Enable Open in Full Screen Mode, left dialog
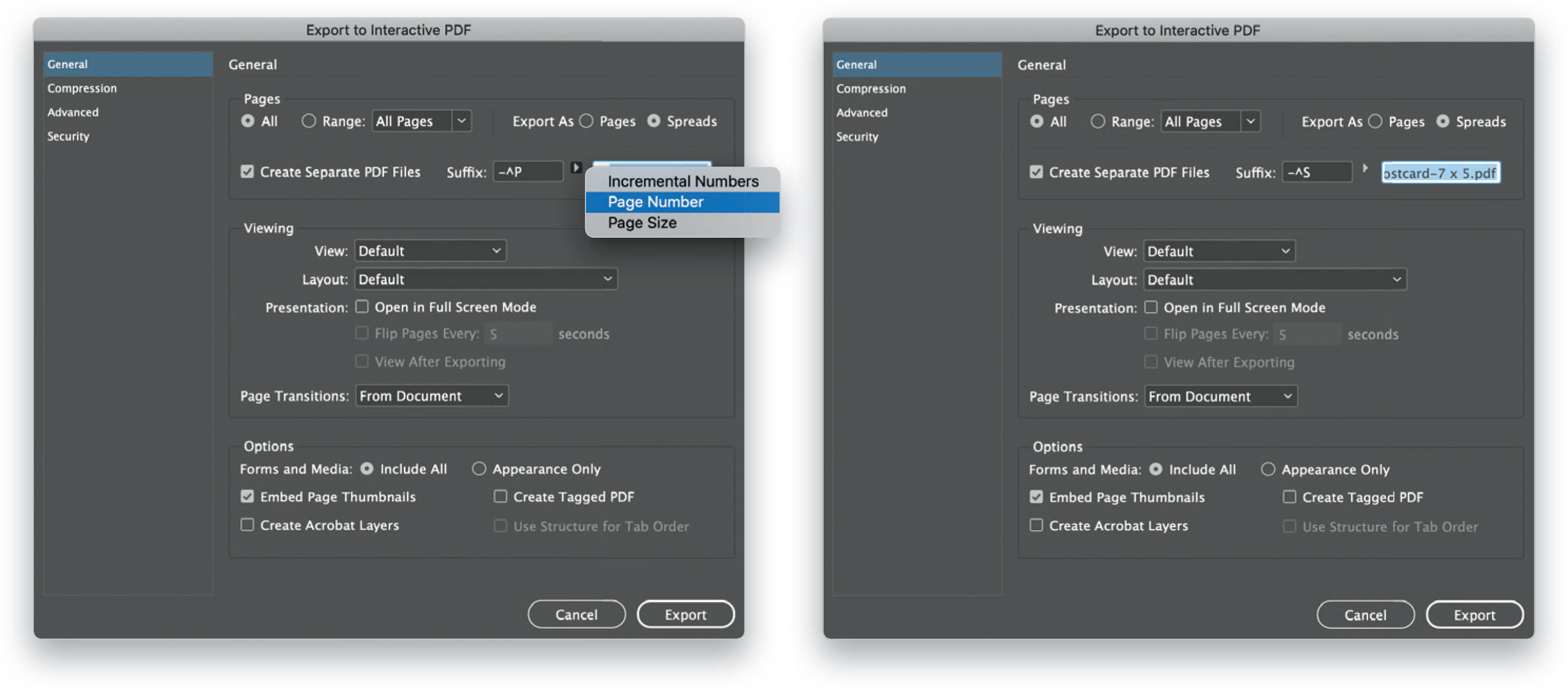Screen dimensions: 1568x689 pyautogui.click(x=362, y=307)
